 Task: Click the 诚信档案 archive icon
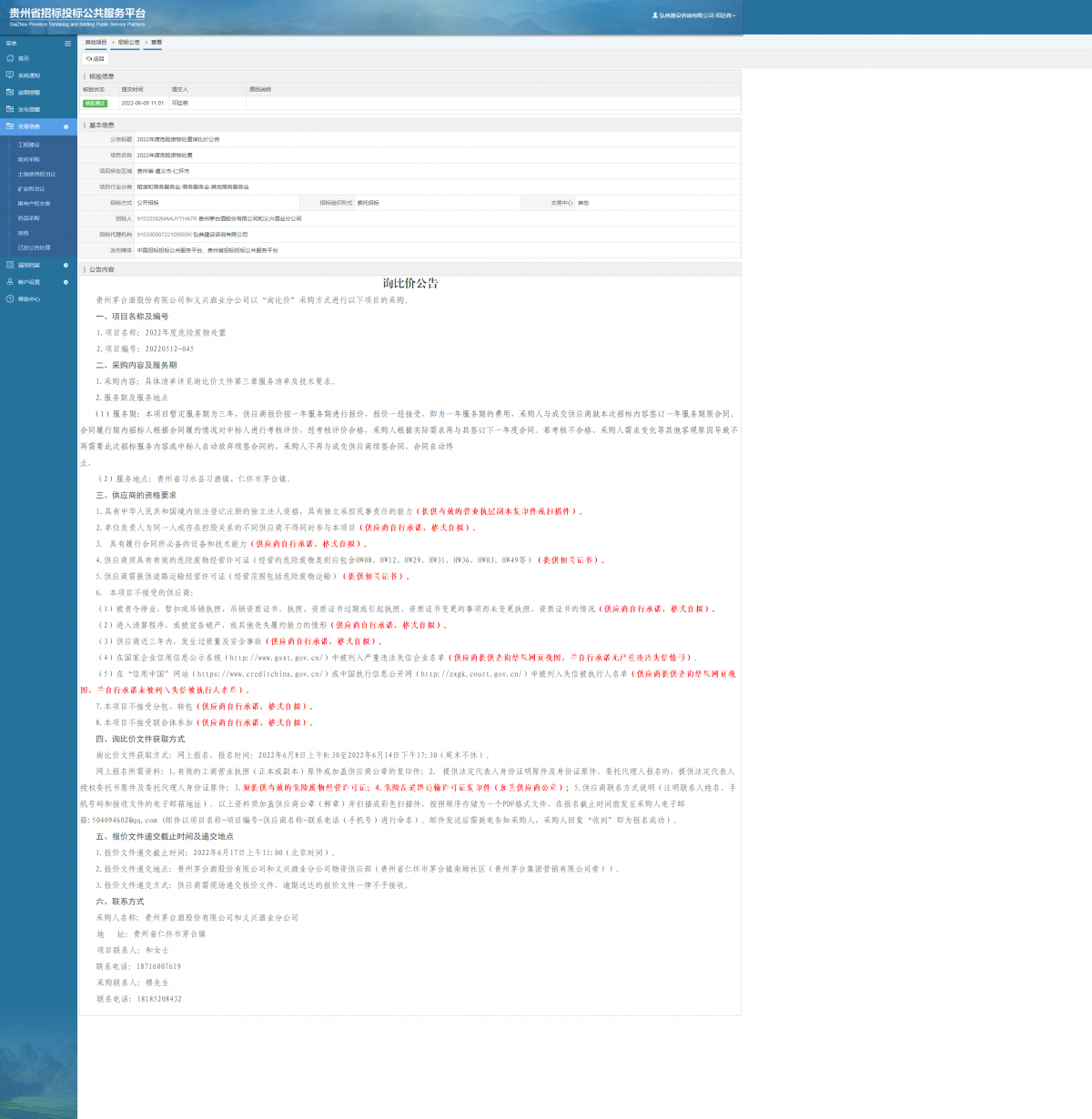coord(10,265)
